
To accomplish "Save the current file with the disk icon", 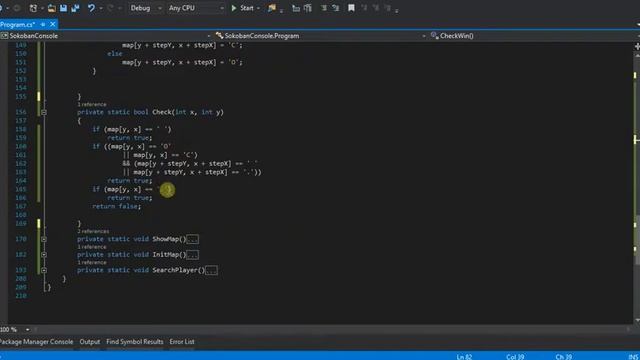I will [63, 8].
